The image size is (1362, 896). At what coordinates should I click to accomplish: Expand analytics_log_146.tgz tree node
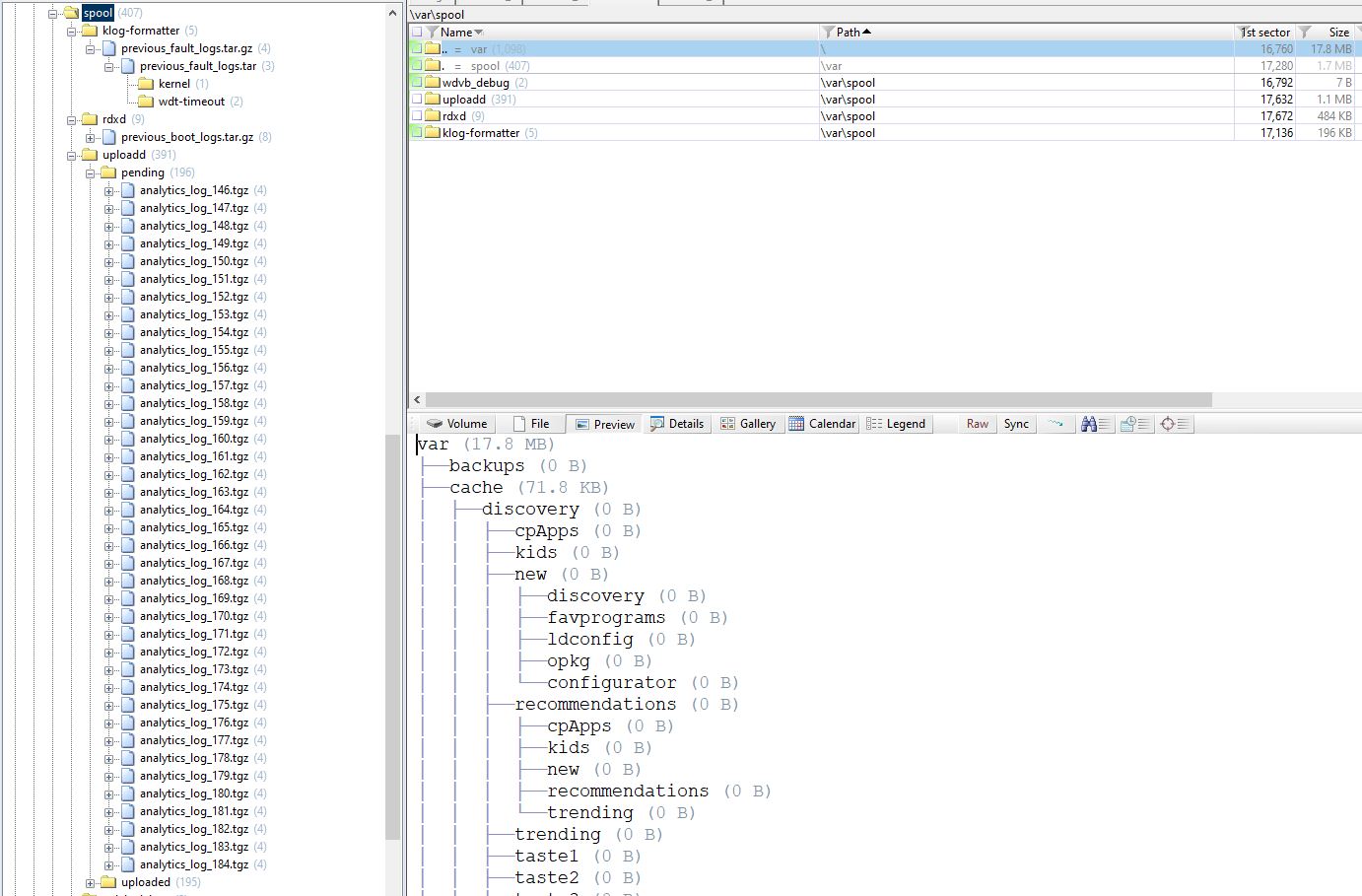click(109, 190)
